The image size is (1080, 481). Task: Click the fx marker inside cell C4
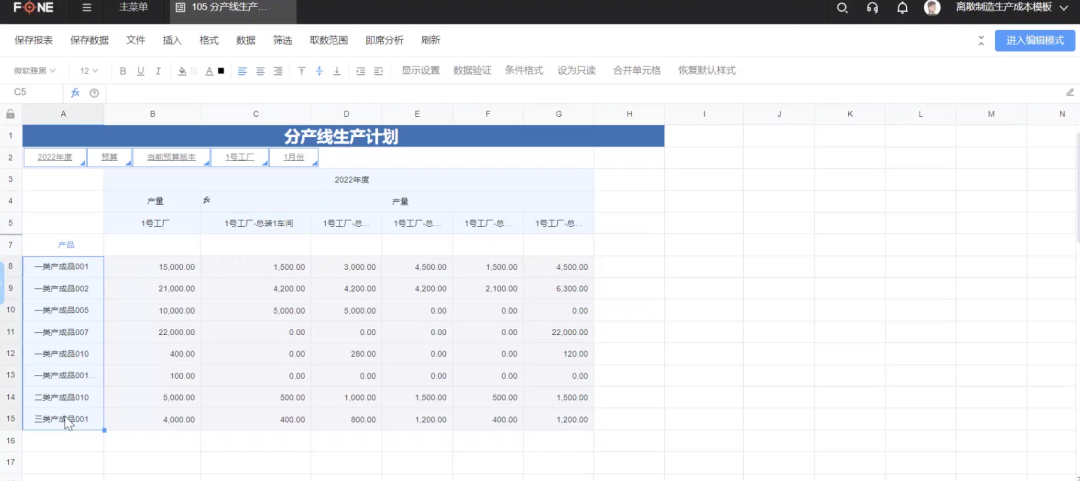pyautogui.click(x=206, y=200)
